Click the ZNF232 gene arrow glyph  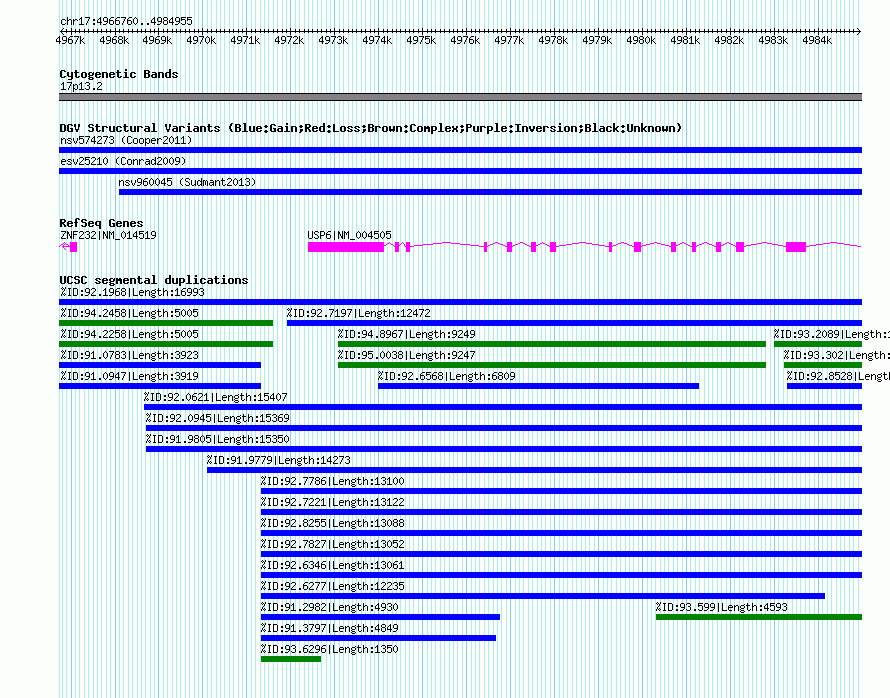pos(68,246)
